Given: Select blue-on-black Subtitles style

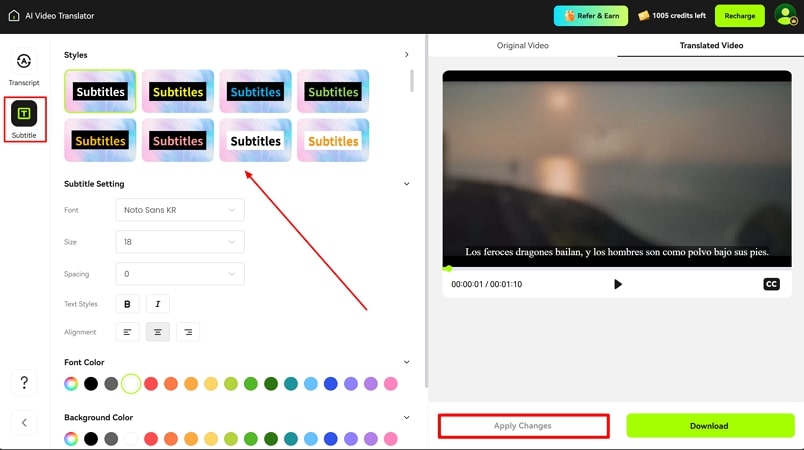Looking at the screenshot, I should [x=255, y=91].
